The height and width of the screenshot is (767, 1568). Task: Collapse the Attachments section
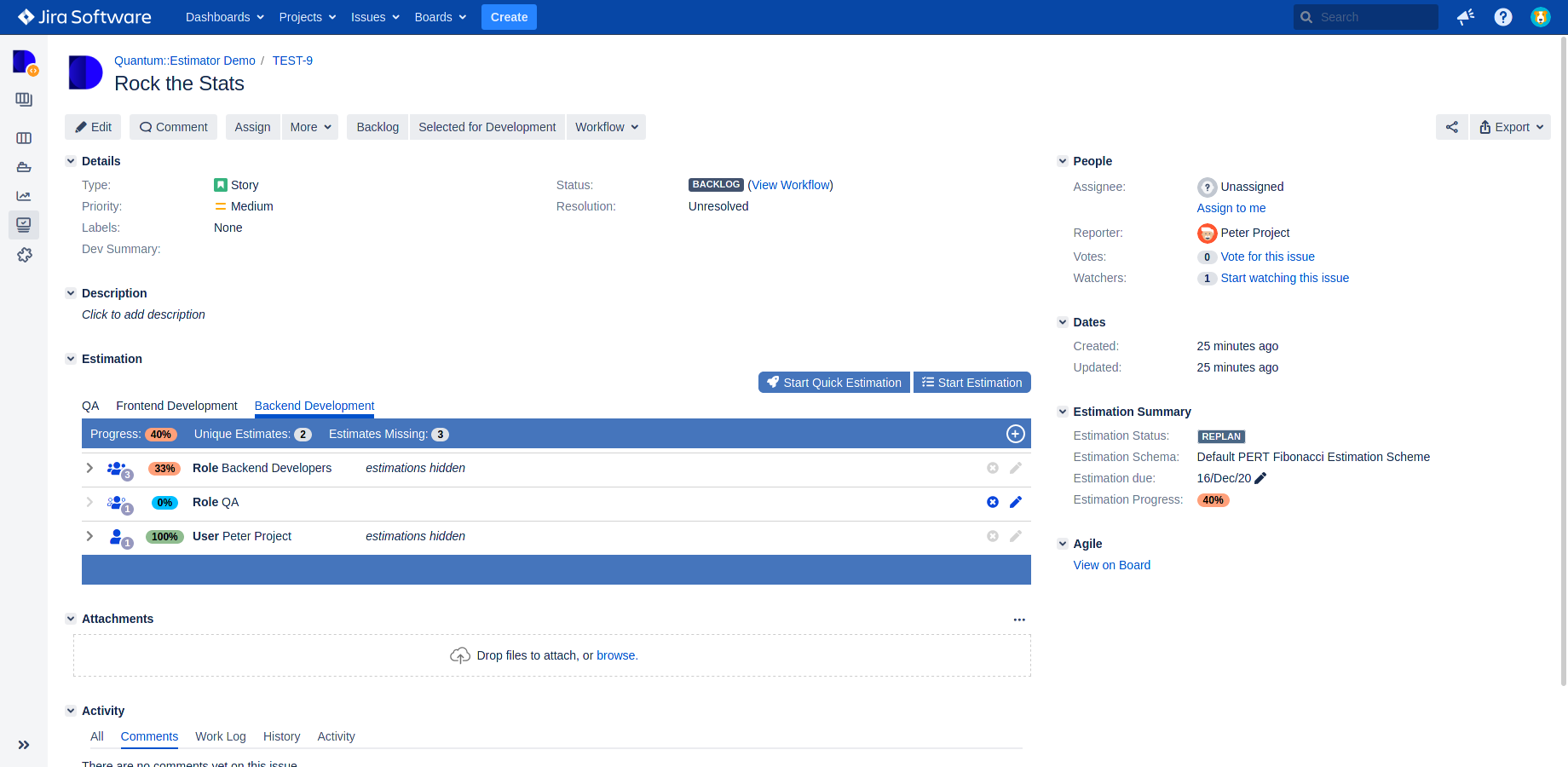pos(71,619)
